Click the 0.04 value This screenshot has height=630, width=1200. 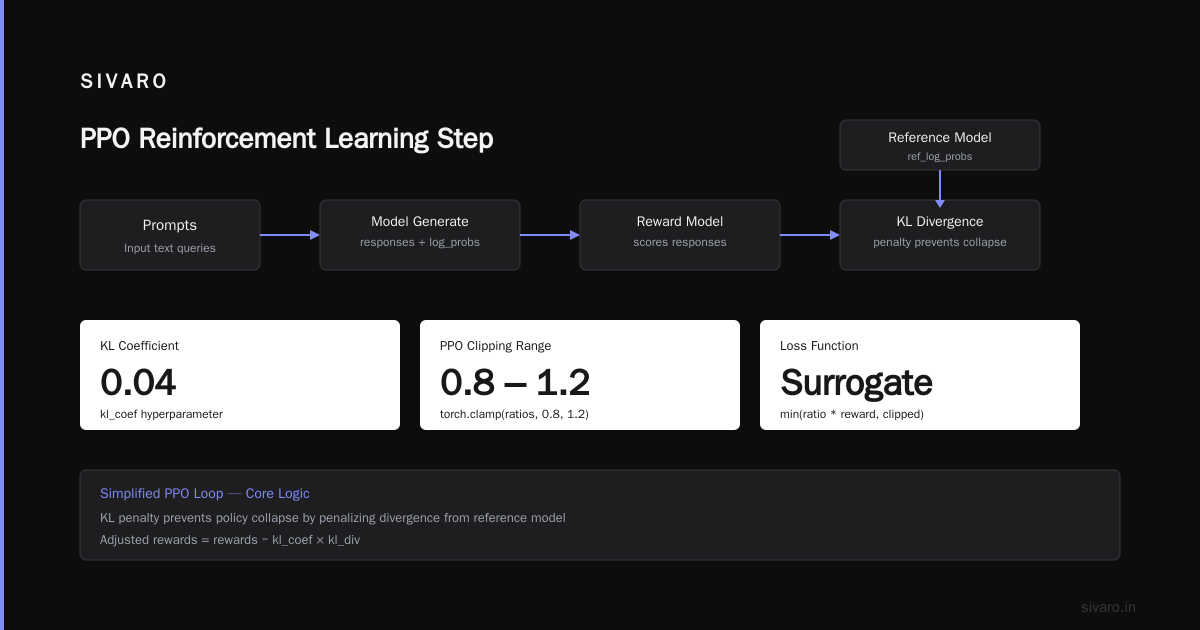[x=138, y=382]
